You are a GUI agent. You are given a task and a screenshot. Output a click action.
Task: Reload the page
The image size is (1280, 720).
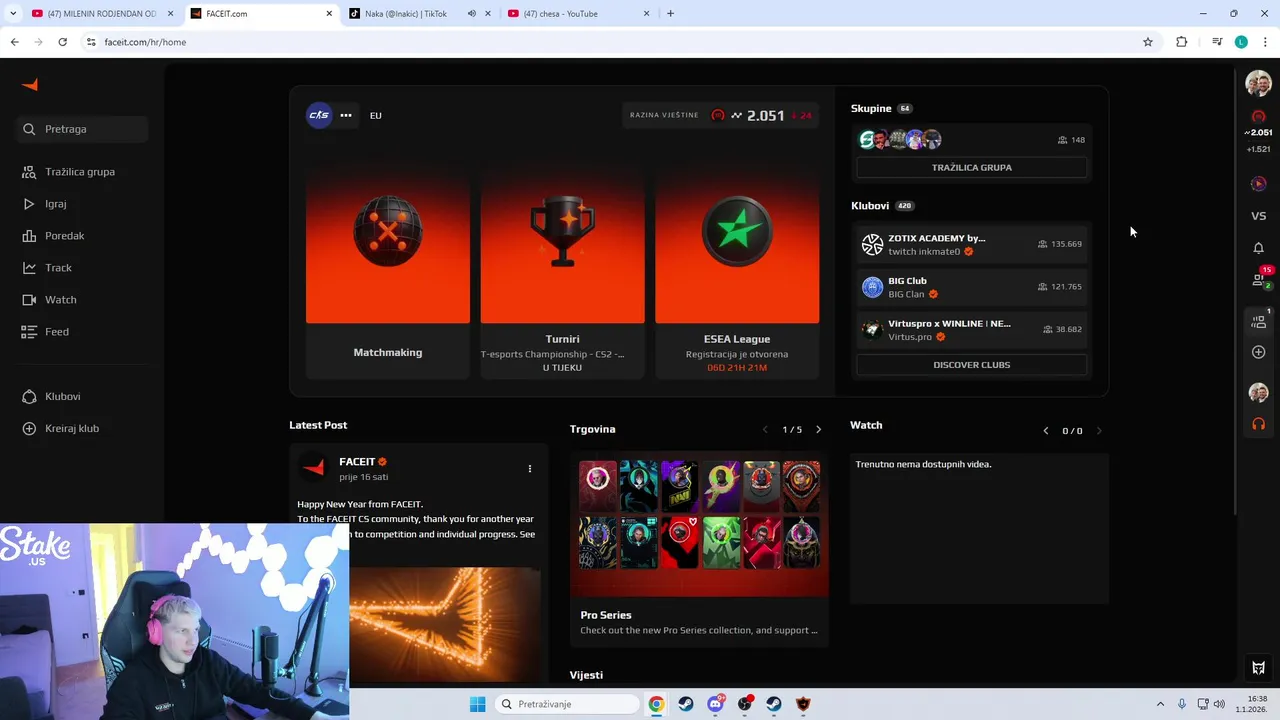[62, 42]
